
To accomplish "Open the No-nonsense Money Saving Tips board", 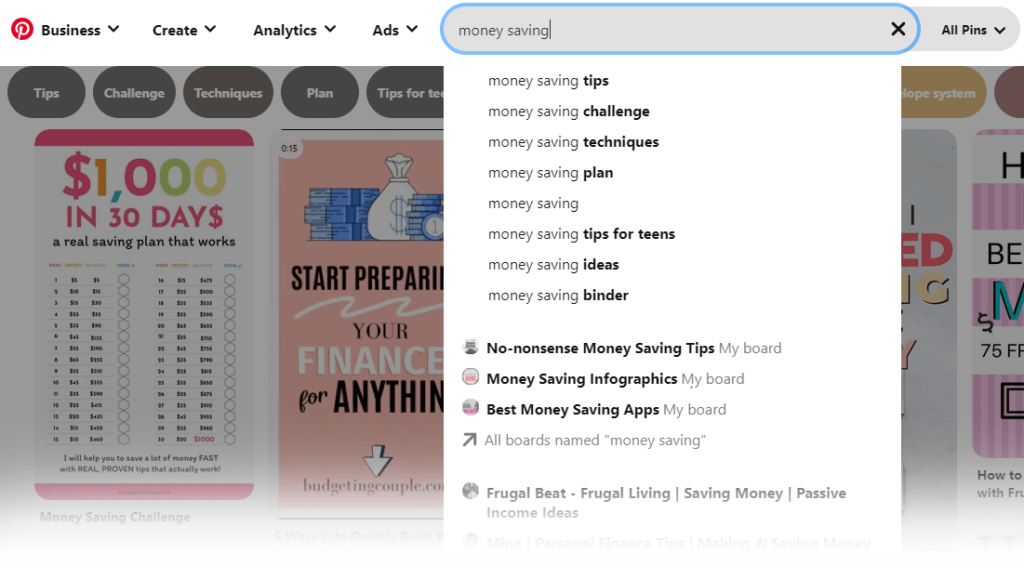I will click(621, 348).
